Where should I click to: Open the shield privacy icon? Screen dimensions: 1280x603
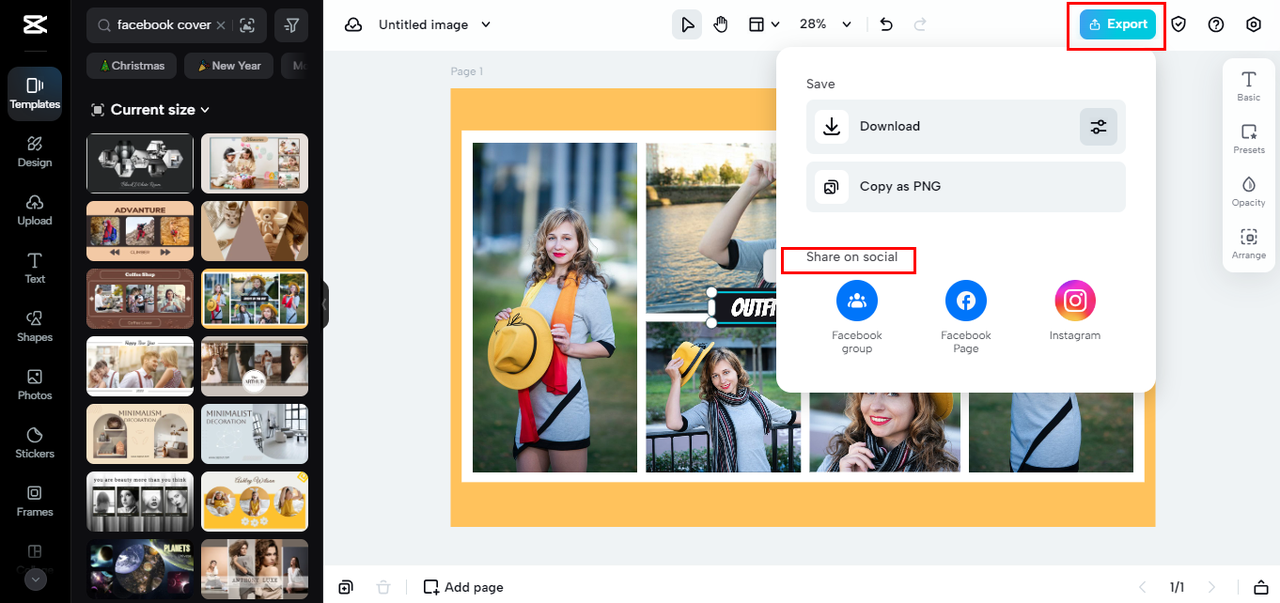(1179, 25)
